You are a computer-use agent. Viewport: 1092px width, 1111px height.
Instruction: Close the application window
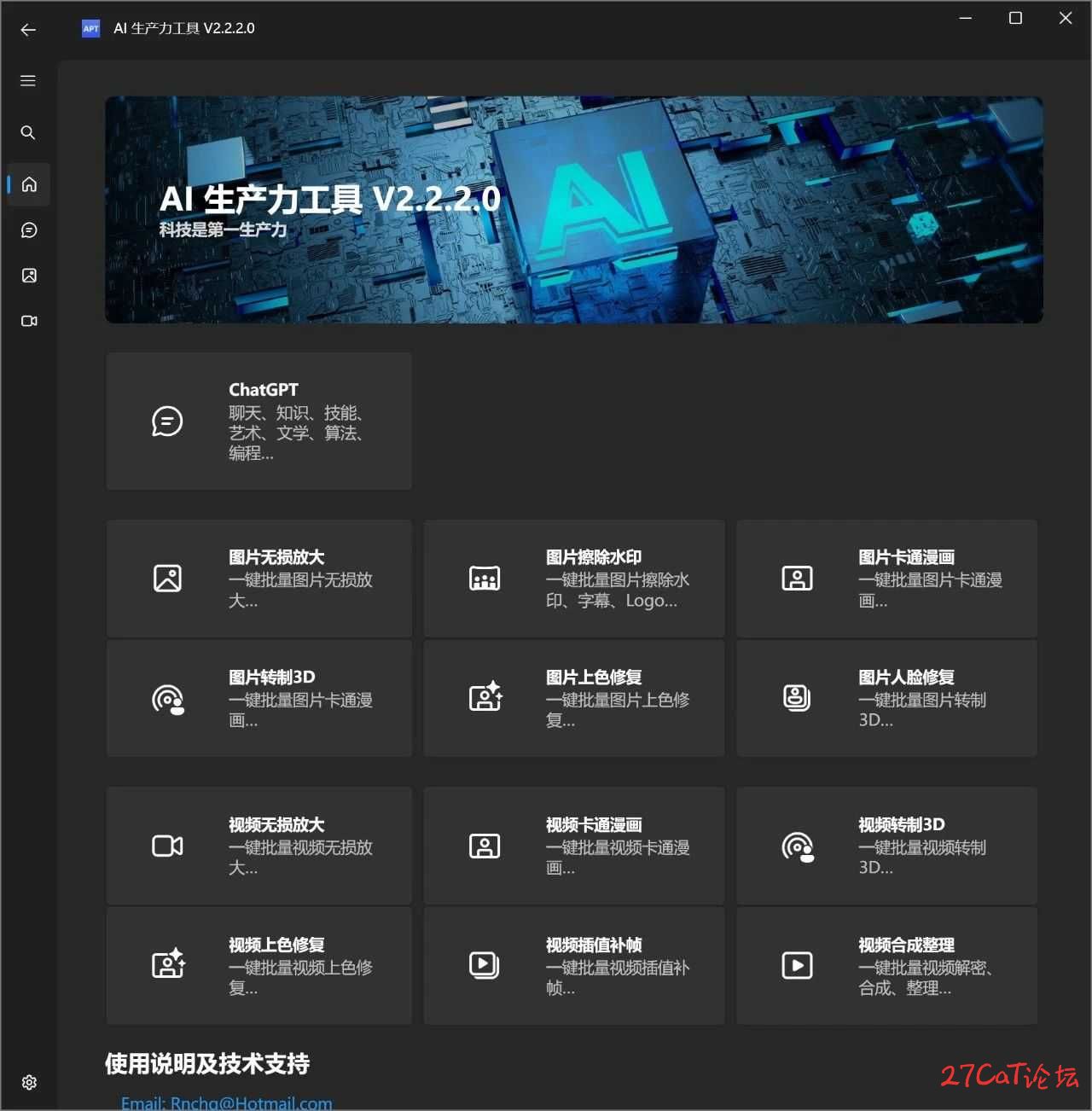coord(1066,18)
